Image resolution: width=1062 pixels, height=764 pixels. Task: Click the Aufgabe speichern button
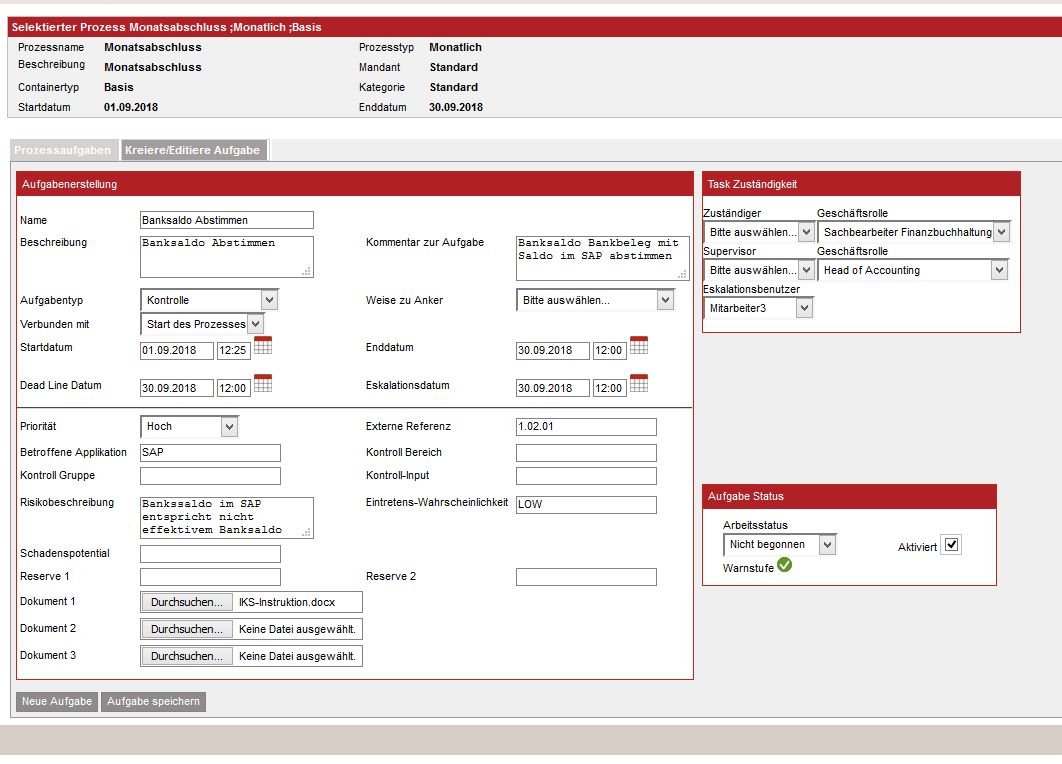(153, 702)
